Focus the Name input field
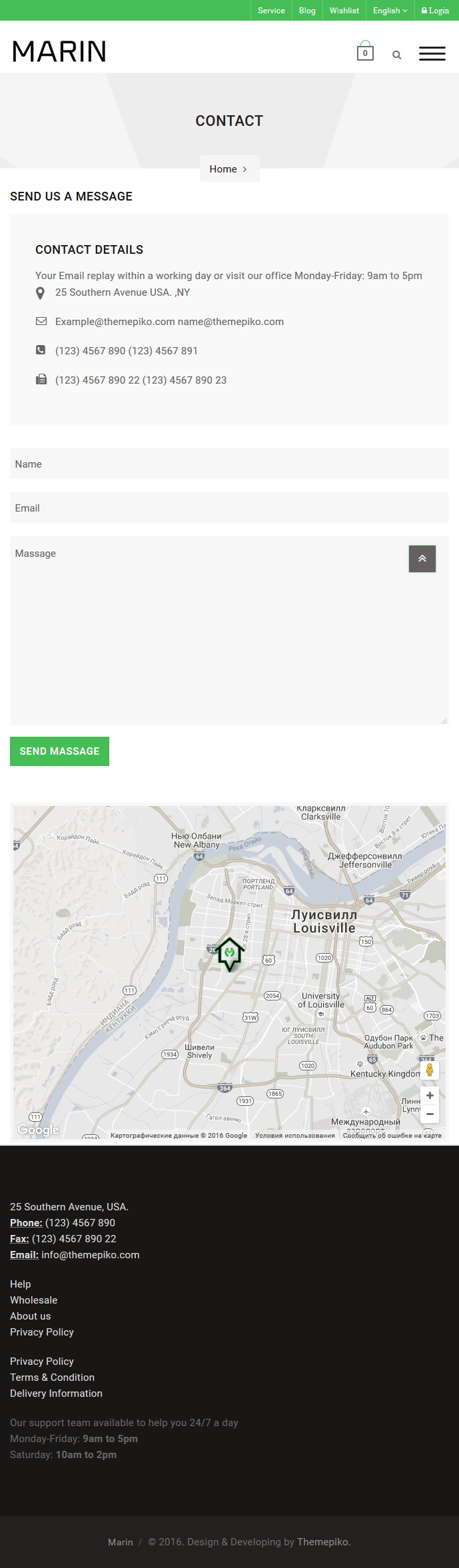 coord(229,464)
